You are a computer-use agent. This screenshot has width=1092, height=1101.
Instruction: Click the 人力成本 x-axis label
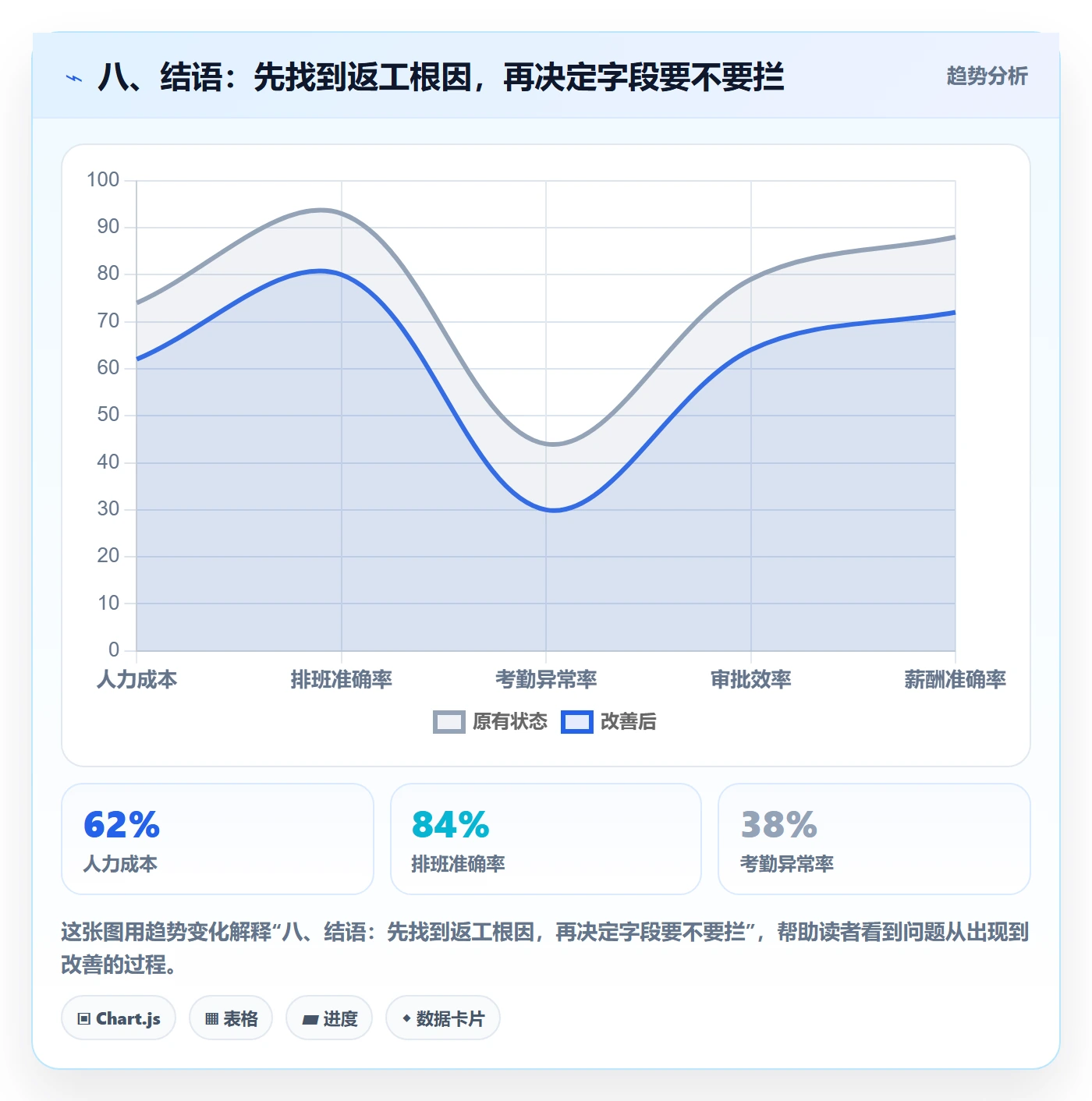(137, 680)
